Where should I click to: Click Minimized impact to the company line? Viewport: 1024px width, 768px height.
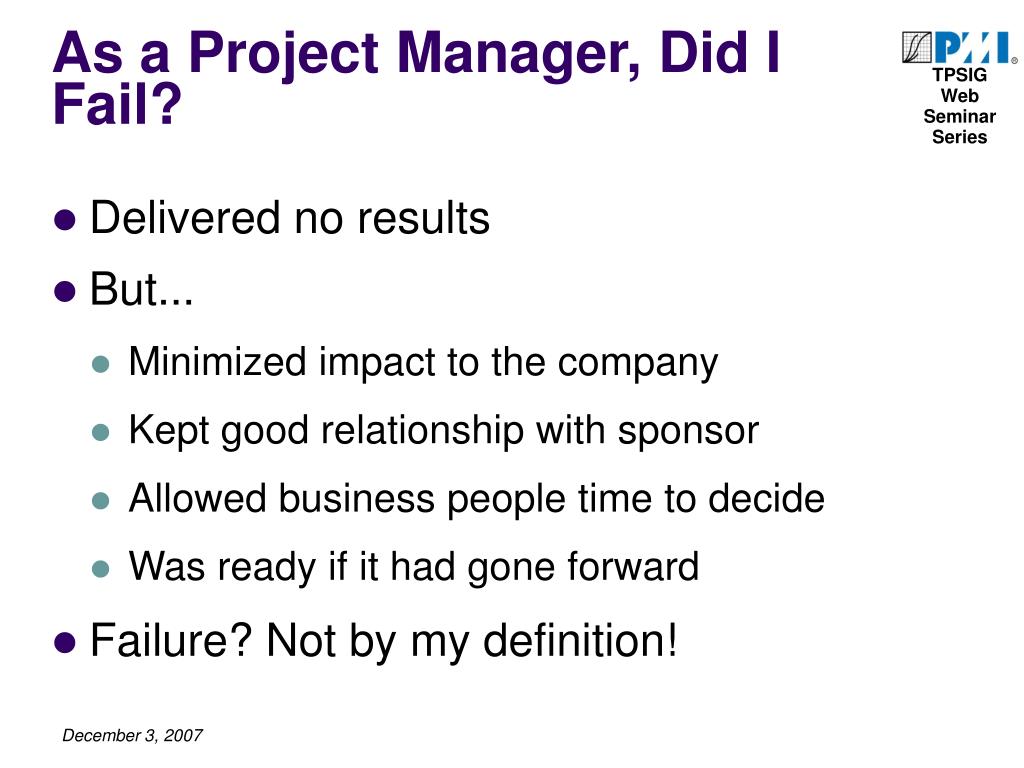pos(423,363)
